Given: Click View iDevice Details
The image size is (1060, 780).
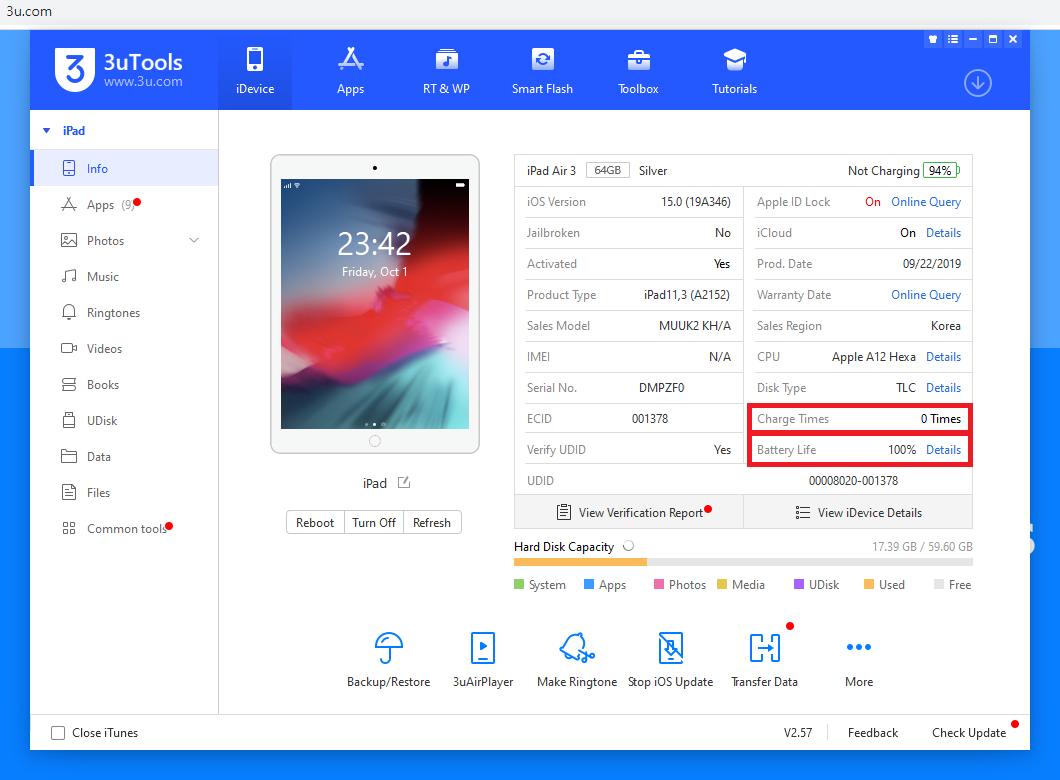Looking at the screenshot, I should point(859,512).
